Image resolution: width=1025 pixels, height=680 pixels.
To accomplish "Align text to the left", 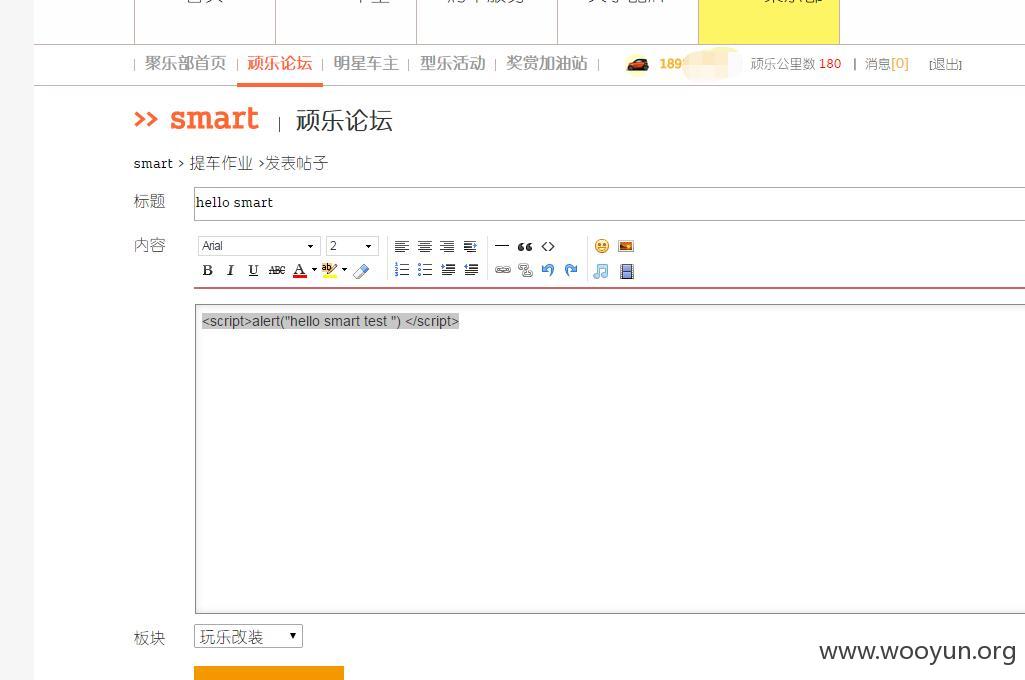I will click(x=402, y=246).
